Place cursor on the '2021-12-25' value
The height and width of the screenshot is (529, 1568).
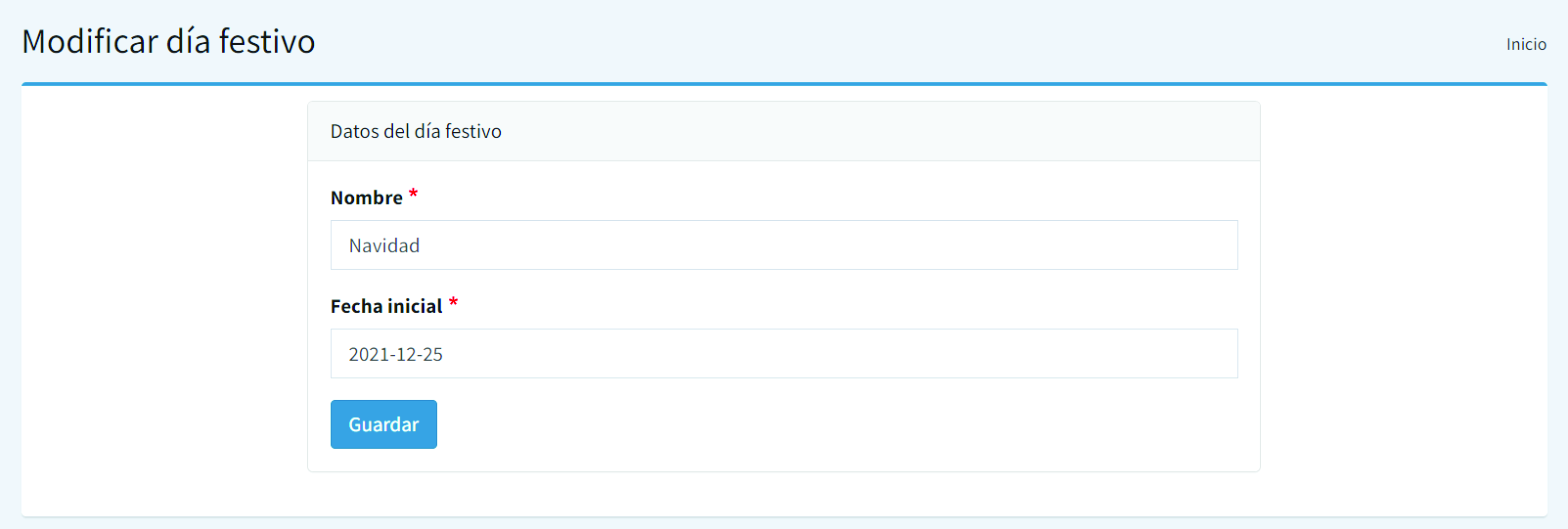pos(395,354)
